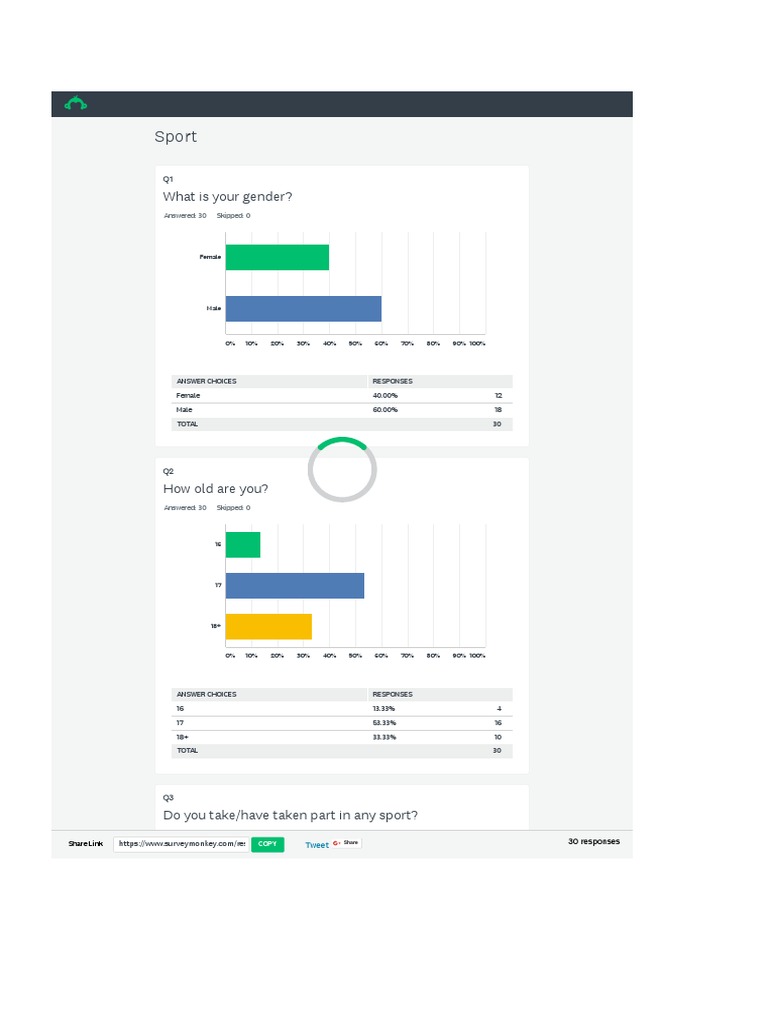Click the blue 17 age bar
768x1024 pixels.
click(295, 585)
